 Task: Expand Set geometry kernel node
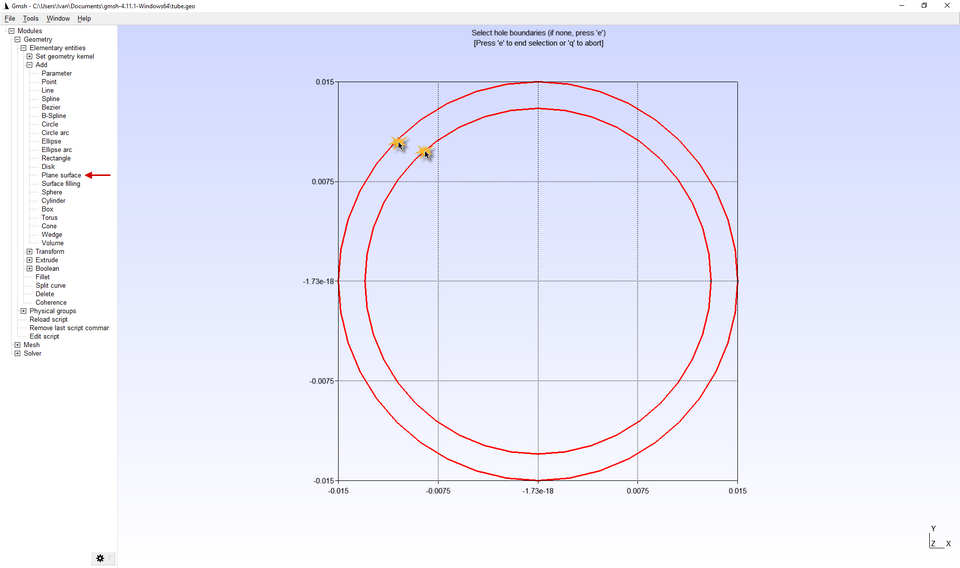pos(29,57)
